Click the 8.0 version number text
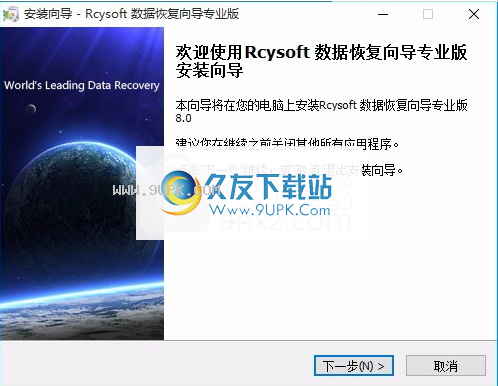Image resolution: width=498 pixels, height=386 pixels. click(184, 118)
